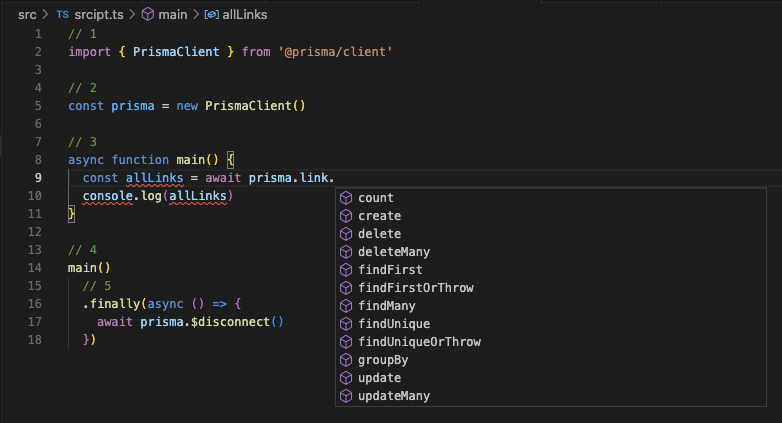The width and height of the screenshot is (782, 423).
Task: Click the TS file icon in breadcrumb
Action: (63, 15)
